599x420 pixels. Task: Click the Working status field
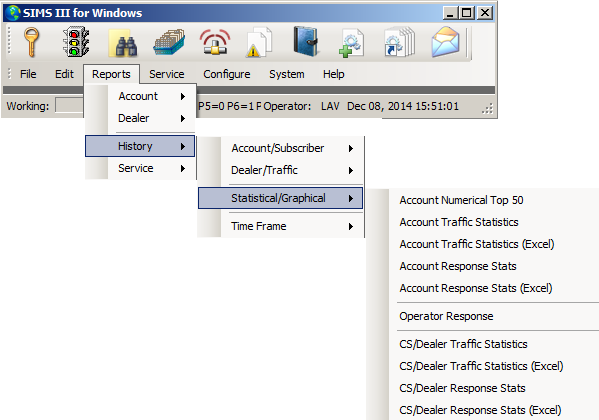(x=70, y=105)
